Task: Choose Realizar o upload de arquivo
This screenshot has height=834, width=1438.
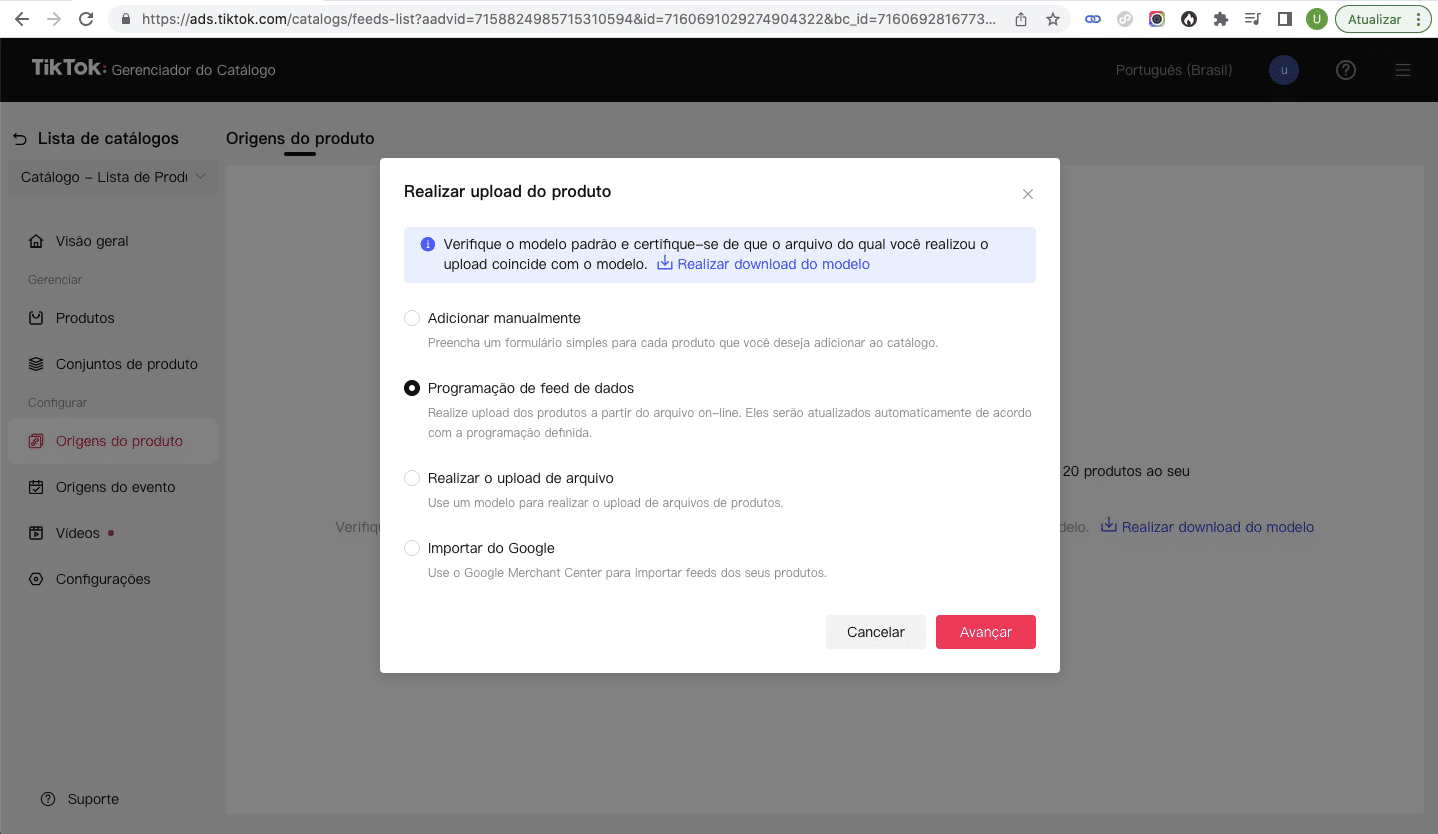Action: coord(412,478)
